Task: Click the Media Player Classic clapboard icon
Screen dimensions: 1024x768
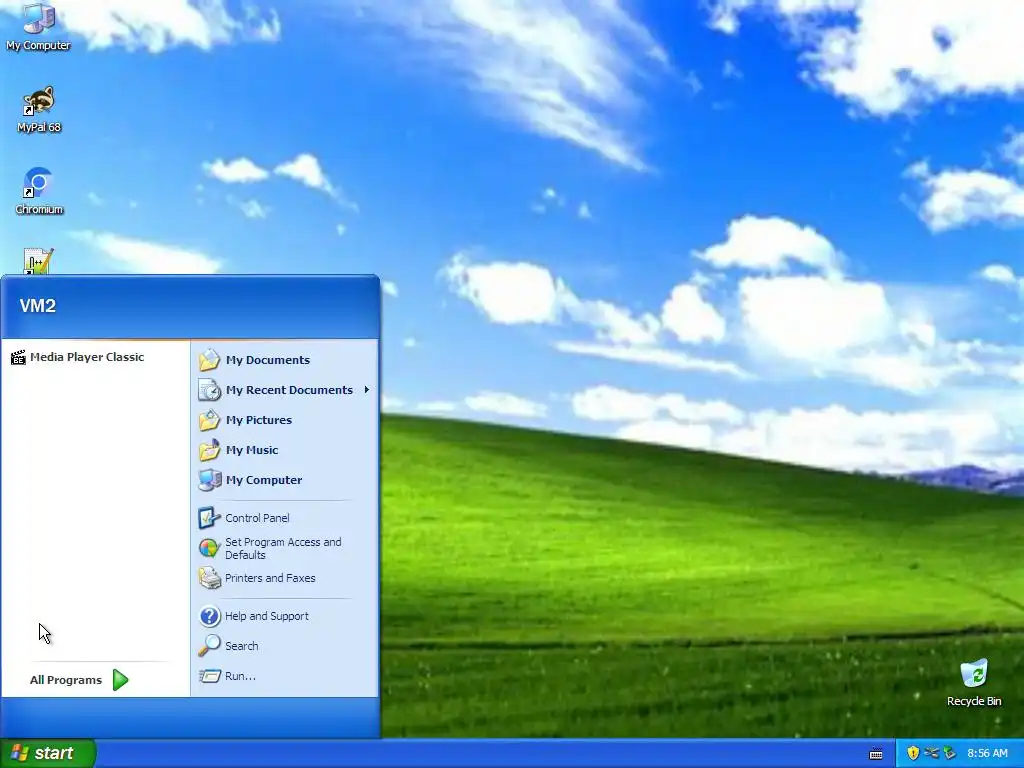Action: pyautogui.click(x=18, y=357)
